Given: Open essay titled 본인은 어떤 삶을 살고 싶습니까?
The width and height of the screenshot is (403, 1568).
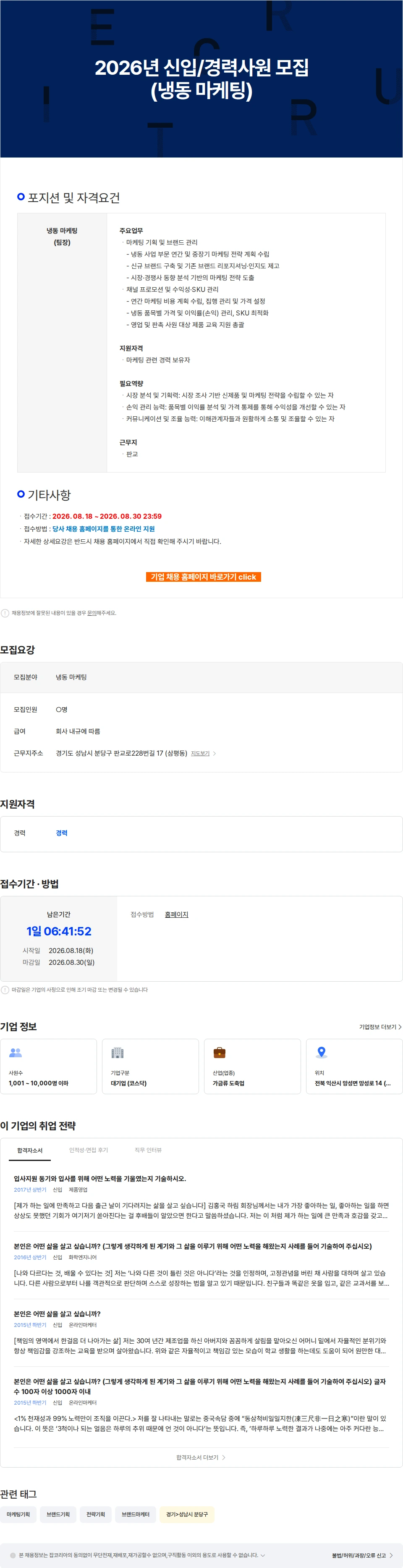Looking at the screenshot, I should (x=57, y=1314).
